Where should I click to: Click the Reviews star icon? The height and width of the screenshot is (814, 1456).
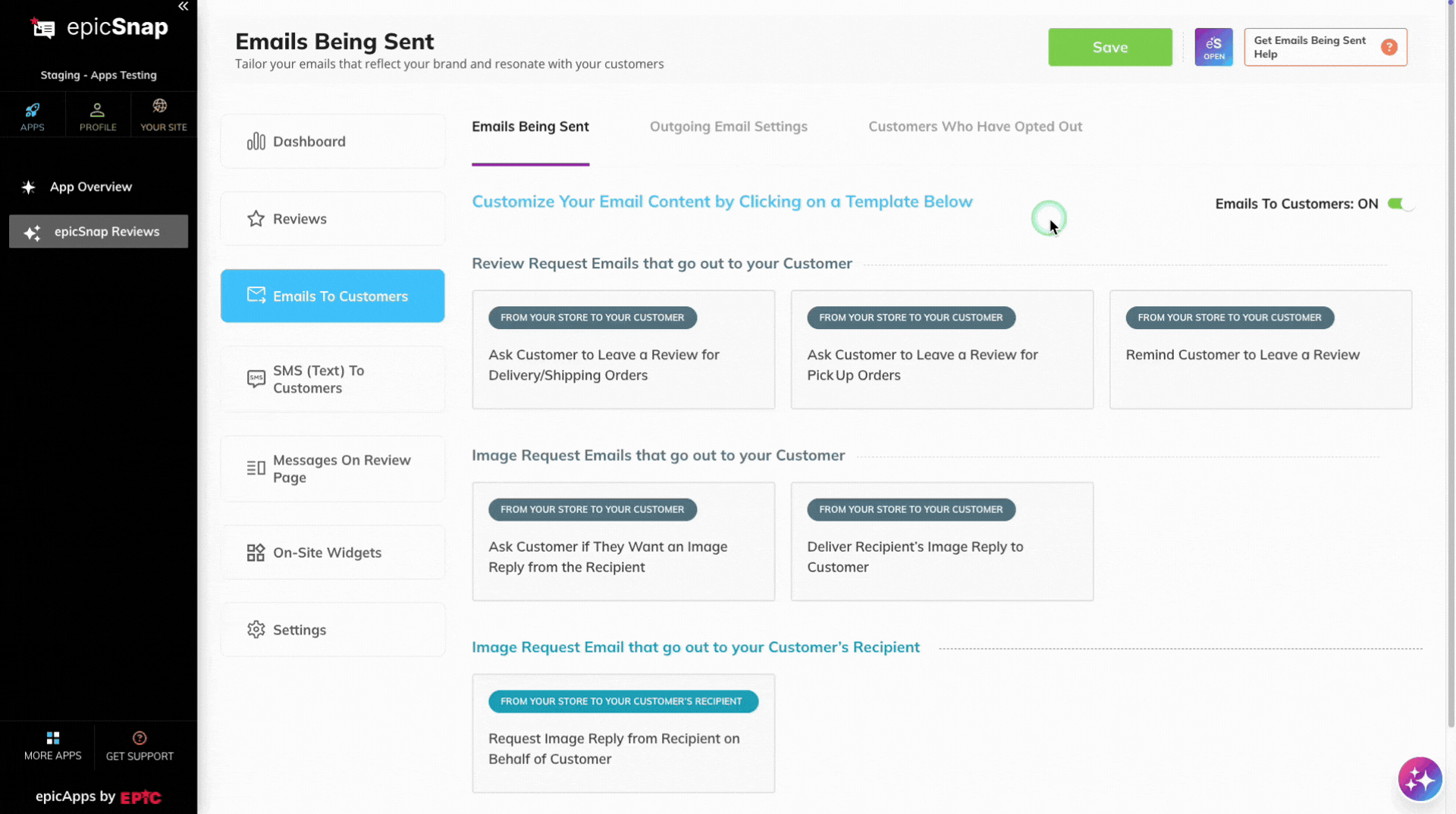click(256, 219)
